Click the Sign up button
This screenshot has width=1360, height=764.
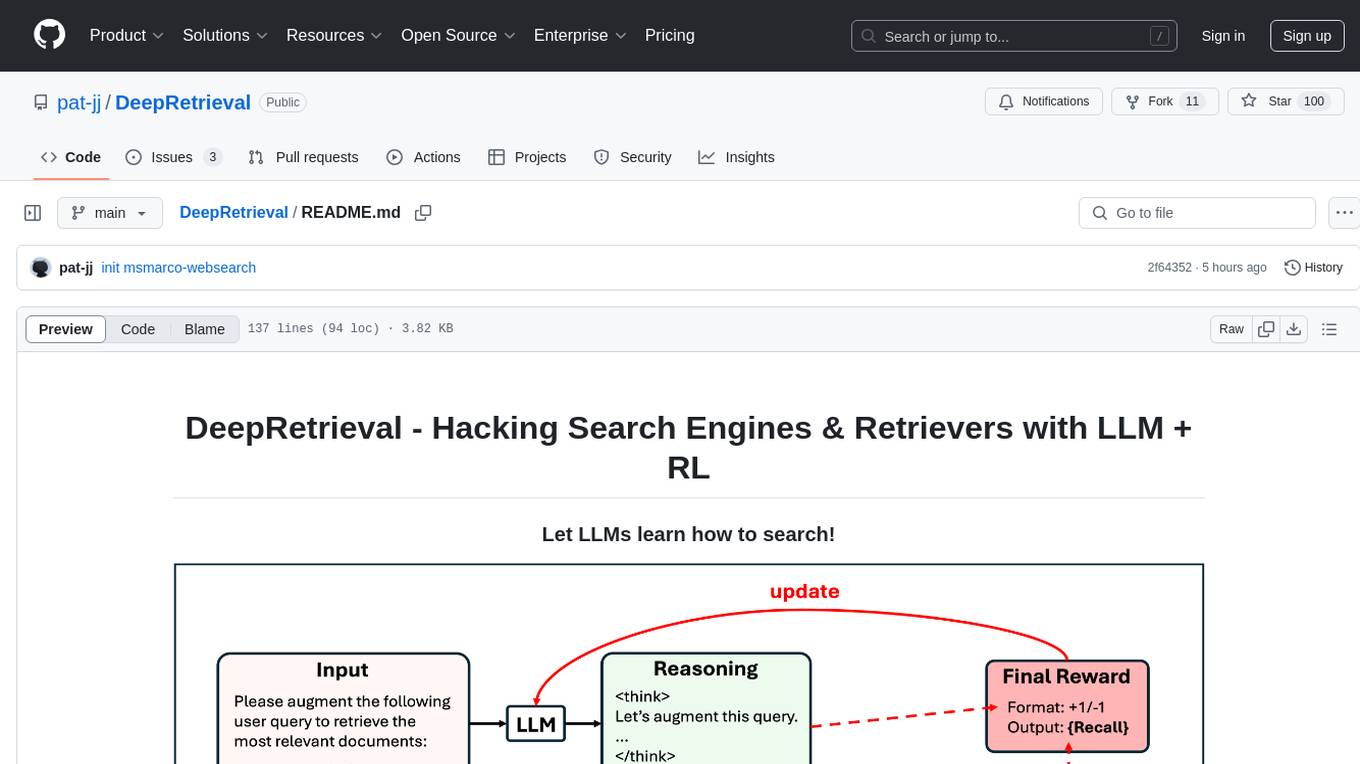click(1307, 36)
